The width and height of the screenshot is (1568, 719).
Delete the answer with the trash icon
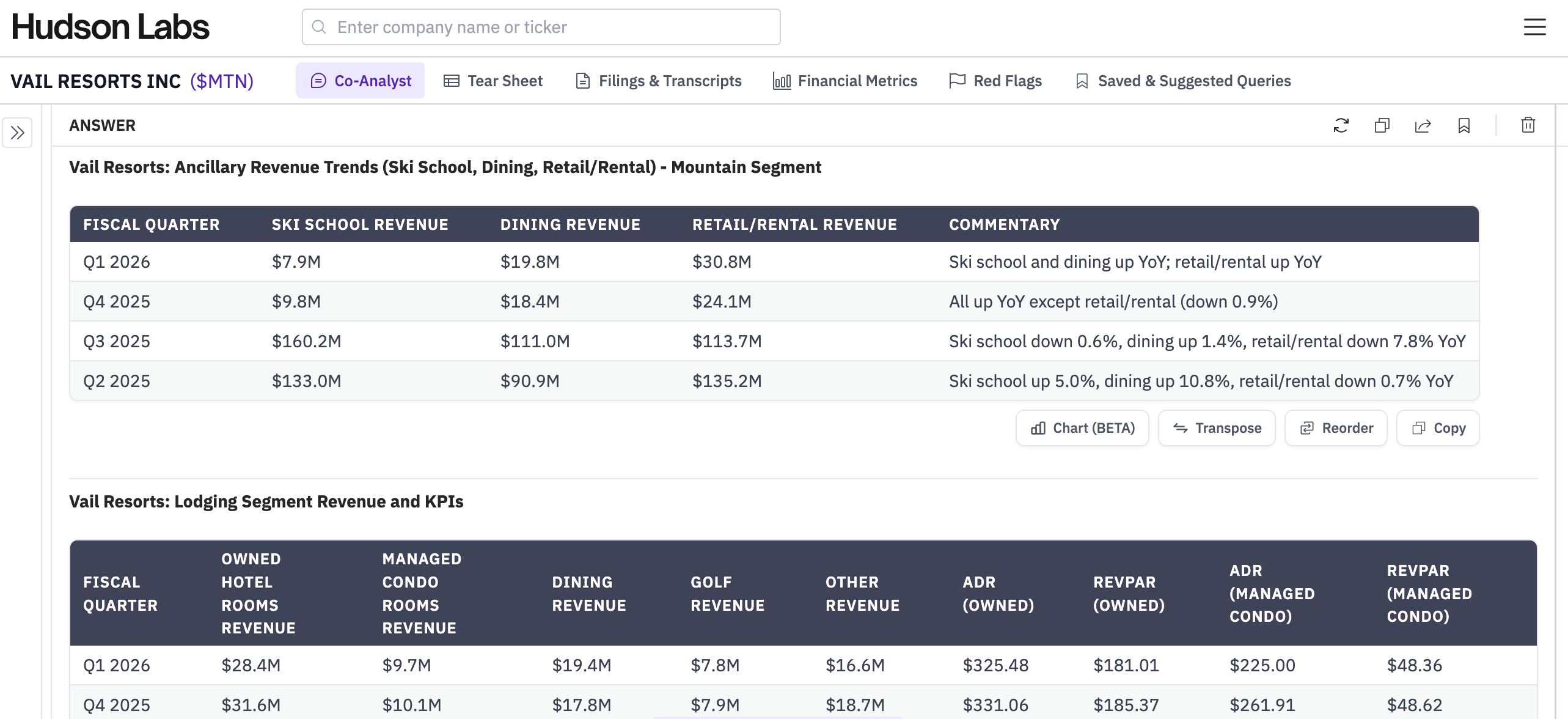click(x=1528, y=125)
